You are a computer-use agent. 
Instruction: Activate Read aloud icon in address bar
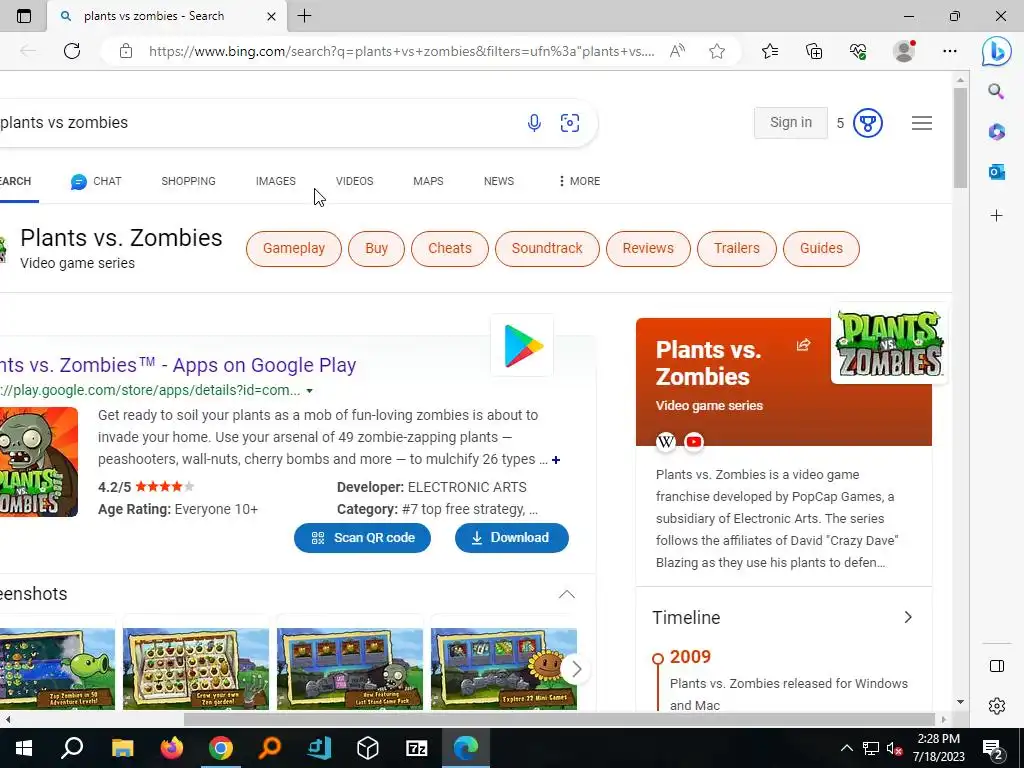677,51
